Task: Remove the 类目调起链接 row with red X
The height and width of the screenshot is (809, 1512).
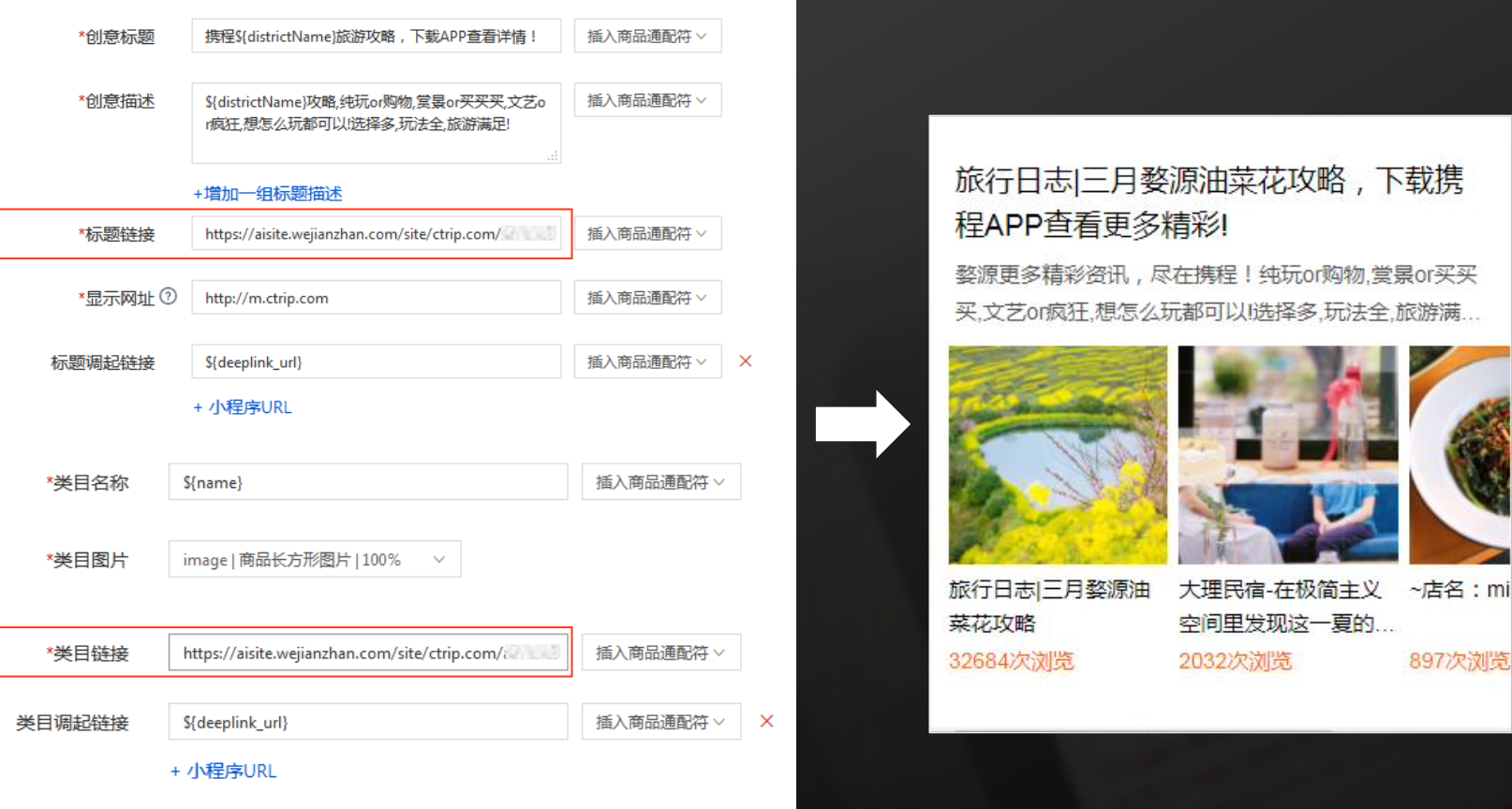Action: [x=766, y=721]
